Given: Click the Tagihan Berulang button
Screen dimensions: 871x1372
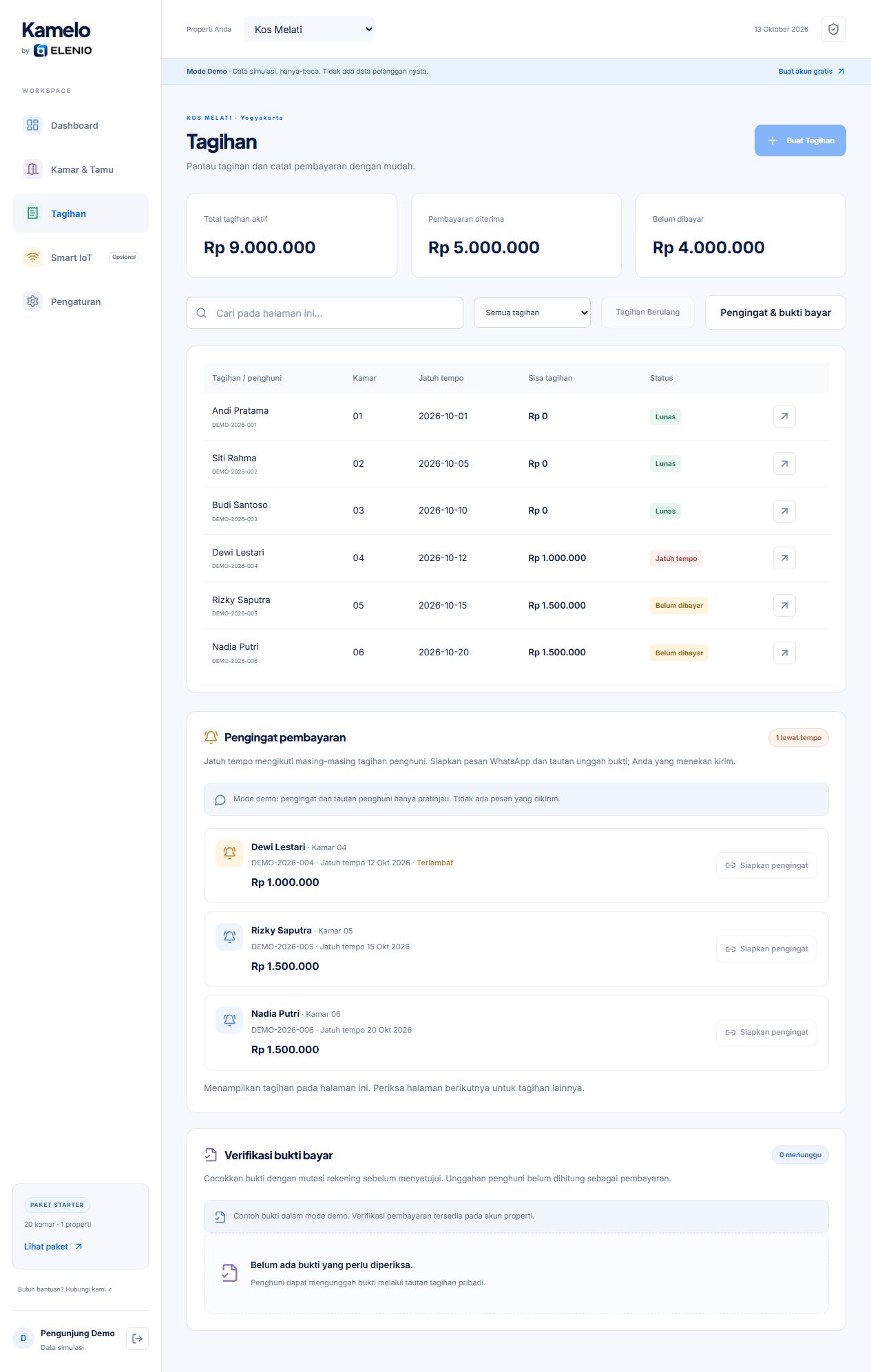Looking at the screenshot, I should [648, 313].
